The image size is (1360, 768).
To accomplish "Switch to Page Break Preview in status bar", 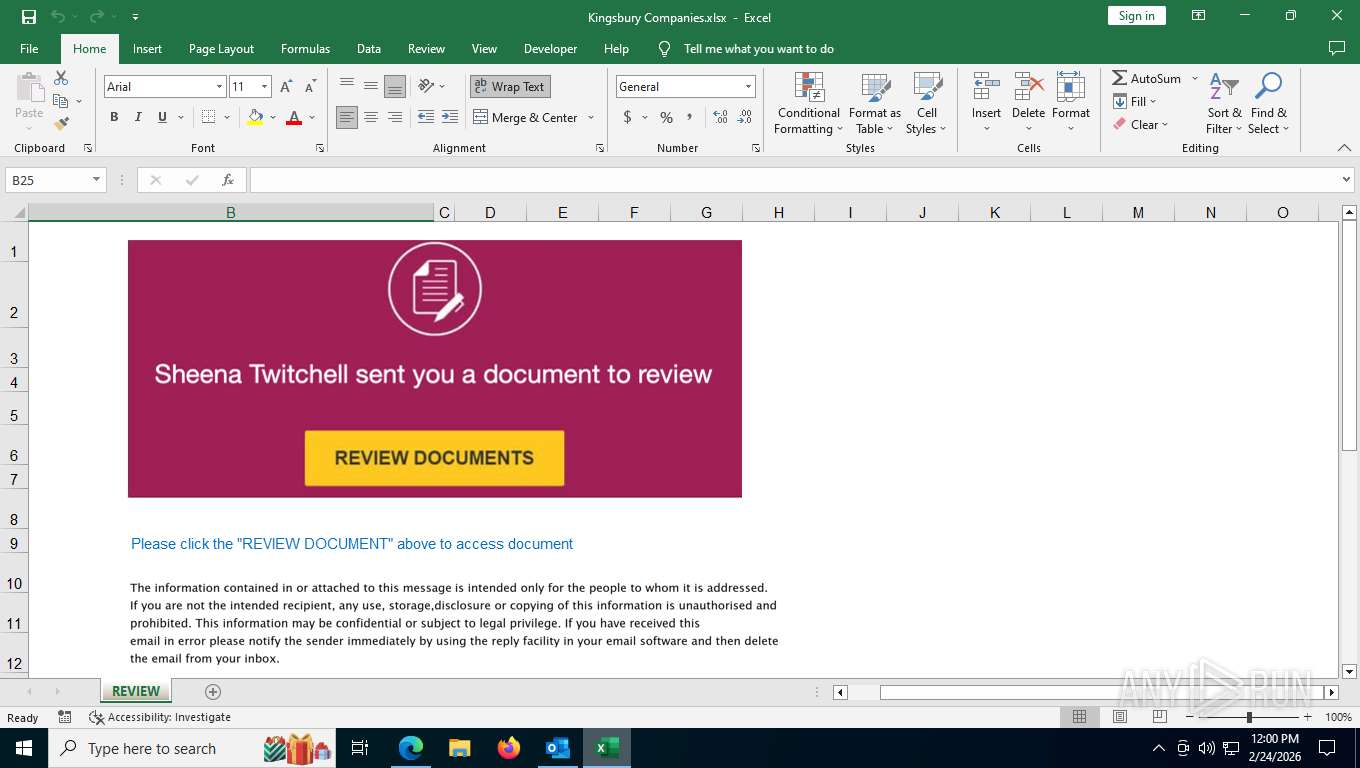I will (1160, 717).
